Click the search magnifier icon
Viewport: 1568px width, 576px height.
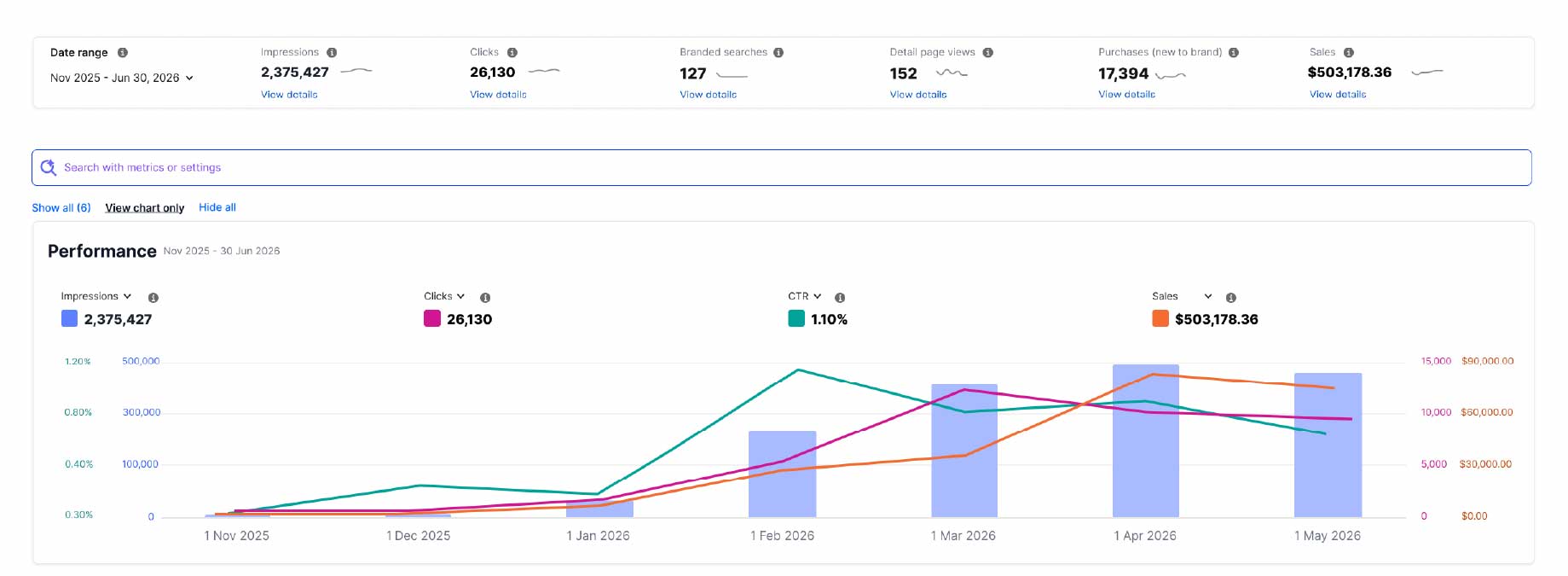click(x=49, y=167)
